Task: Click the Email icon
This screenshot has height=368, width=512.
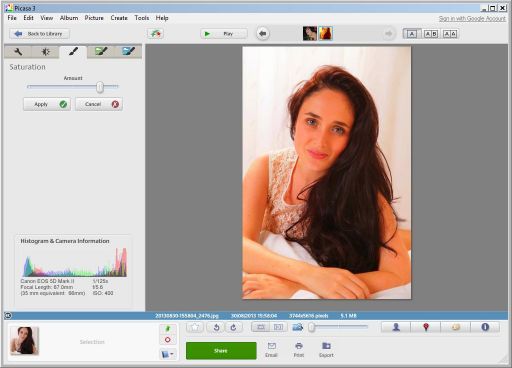Action: [271, 350]
